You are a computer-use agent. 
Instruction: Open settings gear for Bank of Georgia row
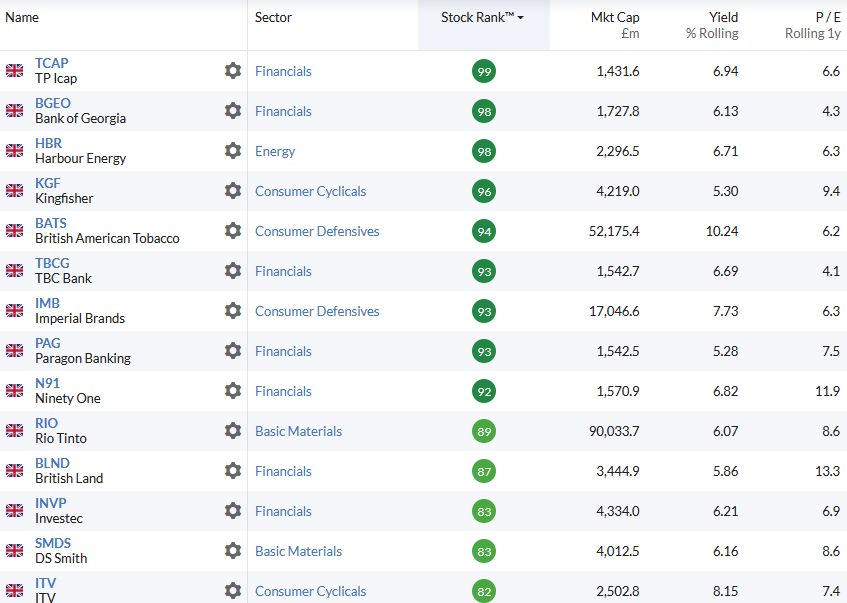(x=233, y=110)
